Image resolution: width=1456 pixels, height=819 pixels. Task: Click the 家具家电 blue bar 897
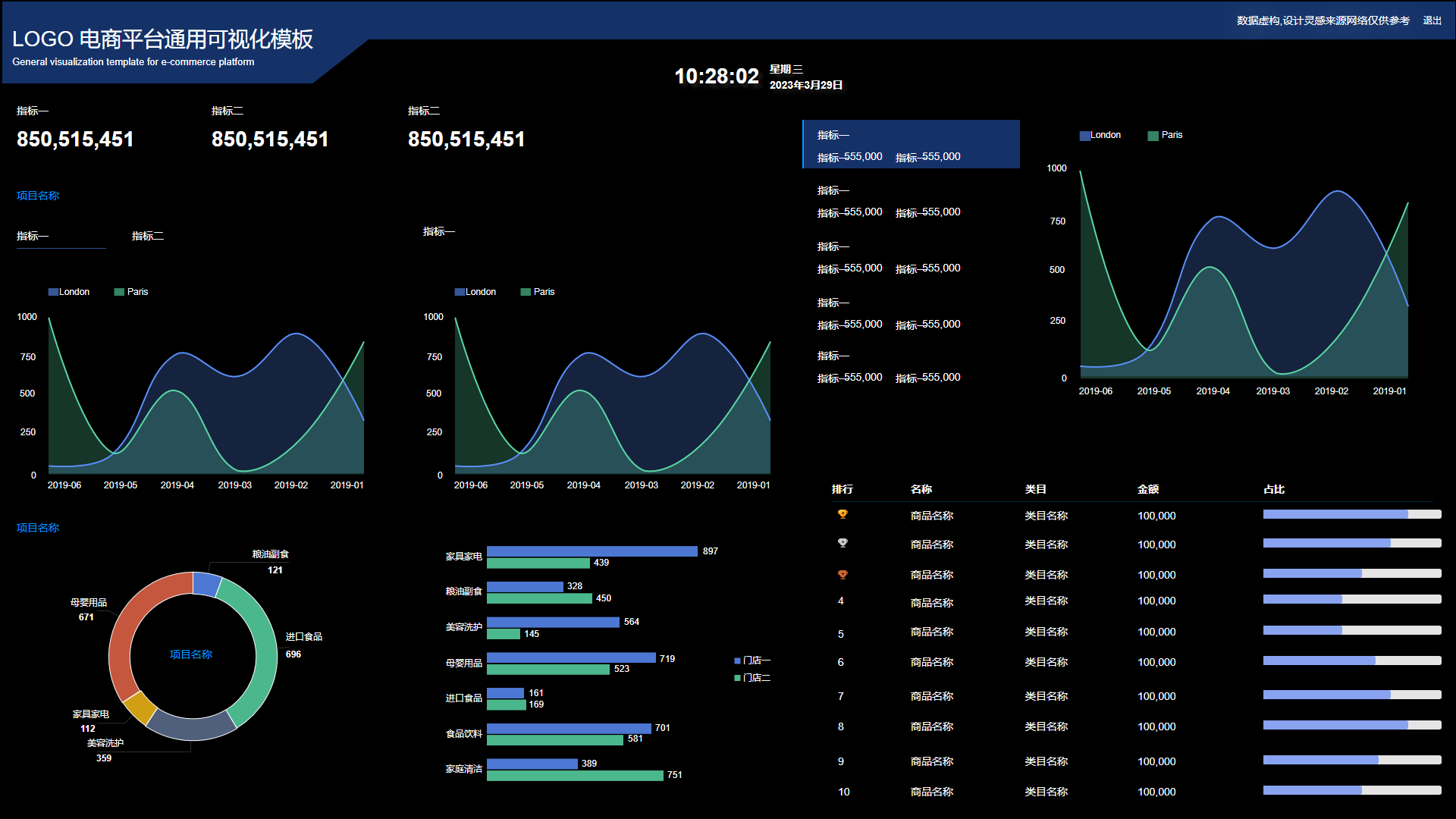[x=591, y=551]
